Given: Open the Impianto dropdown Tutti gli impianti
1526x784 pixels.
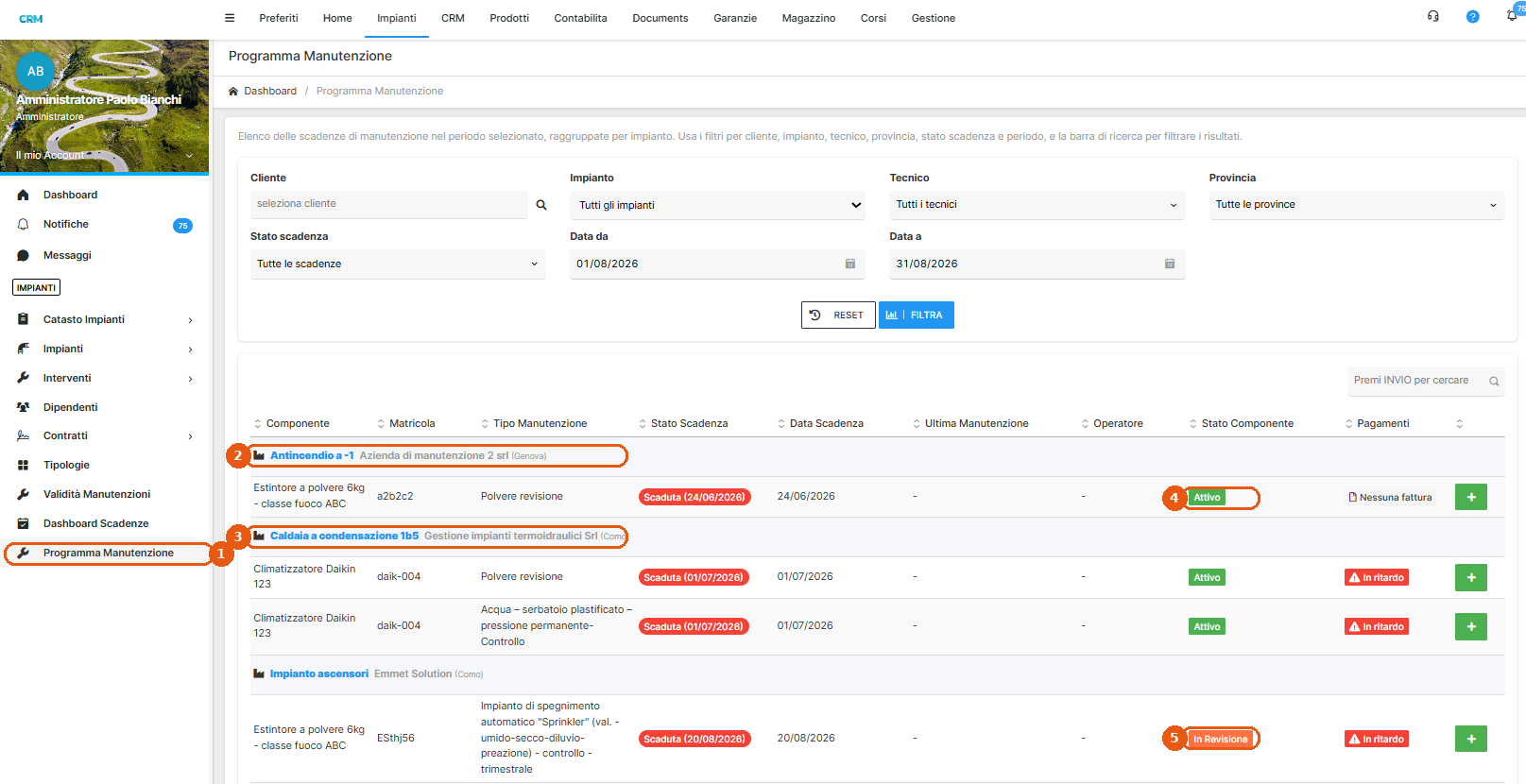Looking at the screenshot, I should click(x=717, y=205).
